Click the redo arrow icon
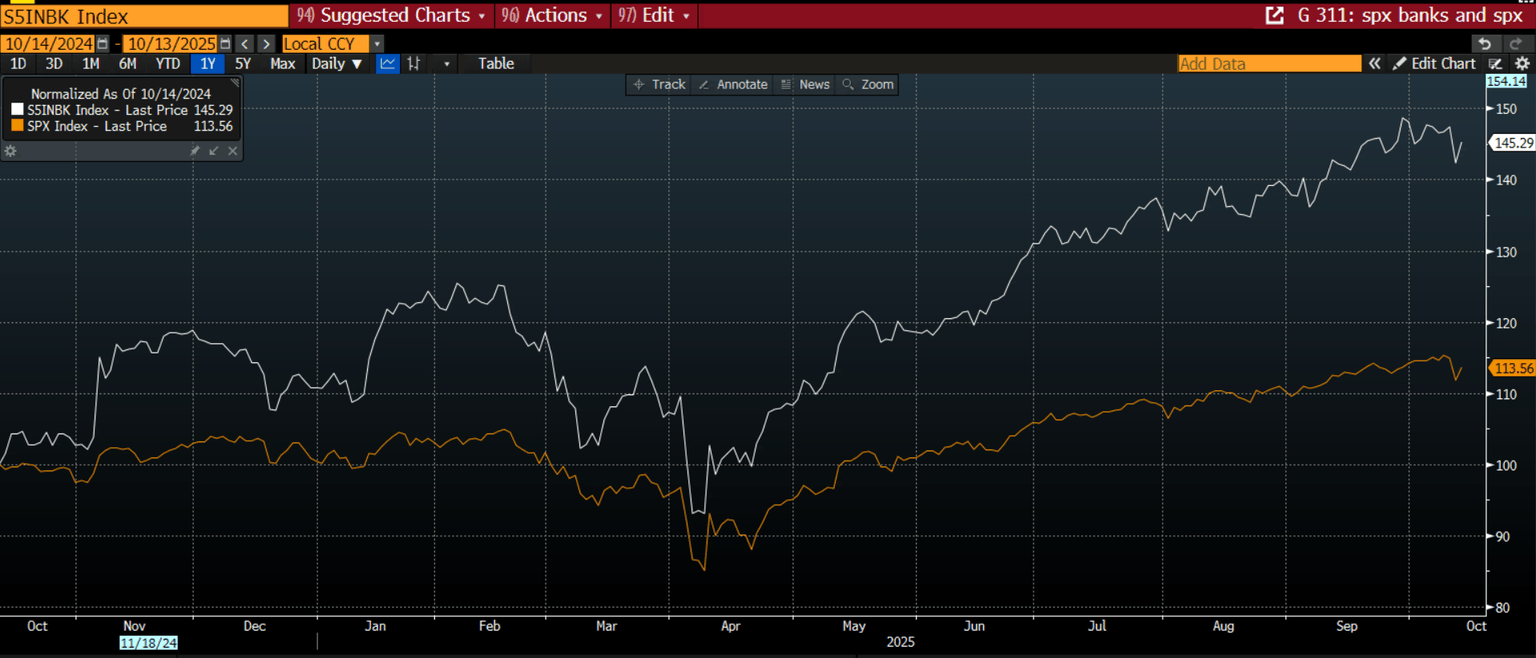Screen dimensions: 1536x658 [x=1516, y=44]
